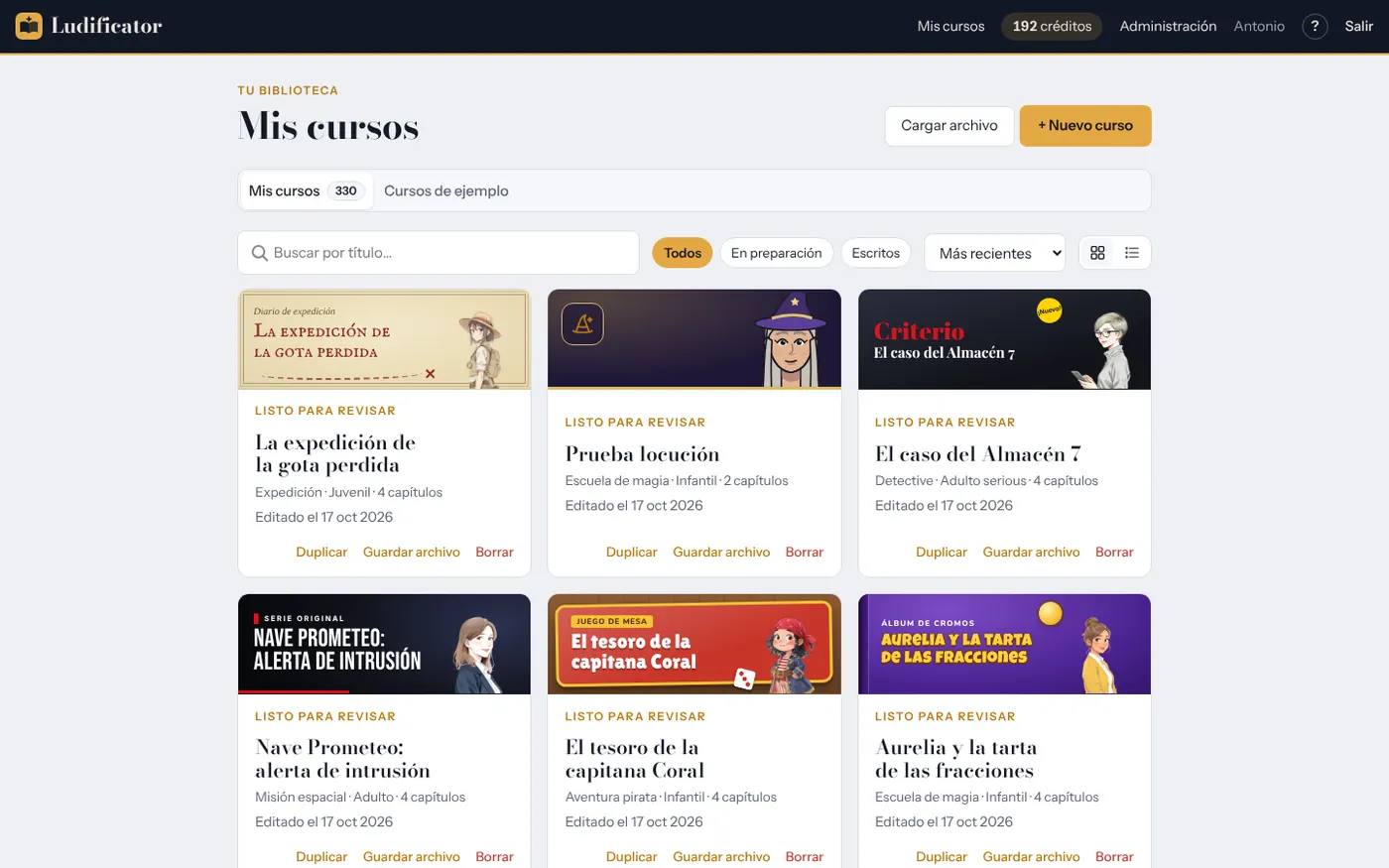Open El tesoro de la capitana Coral title

tap(635, 759)
